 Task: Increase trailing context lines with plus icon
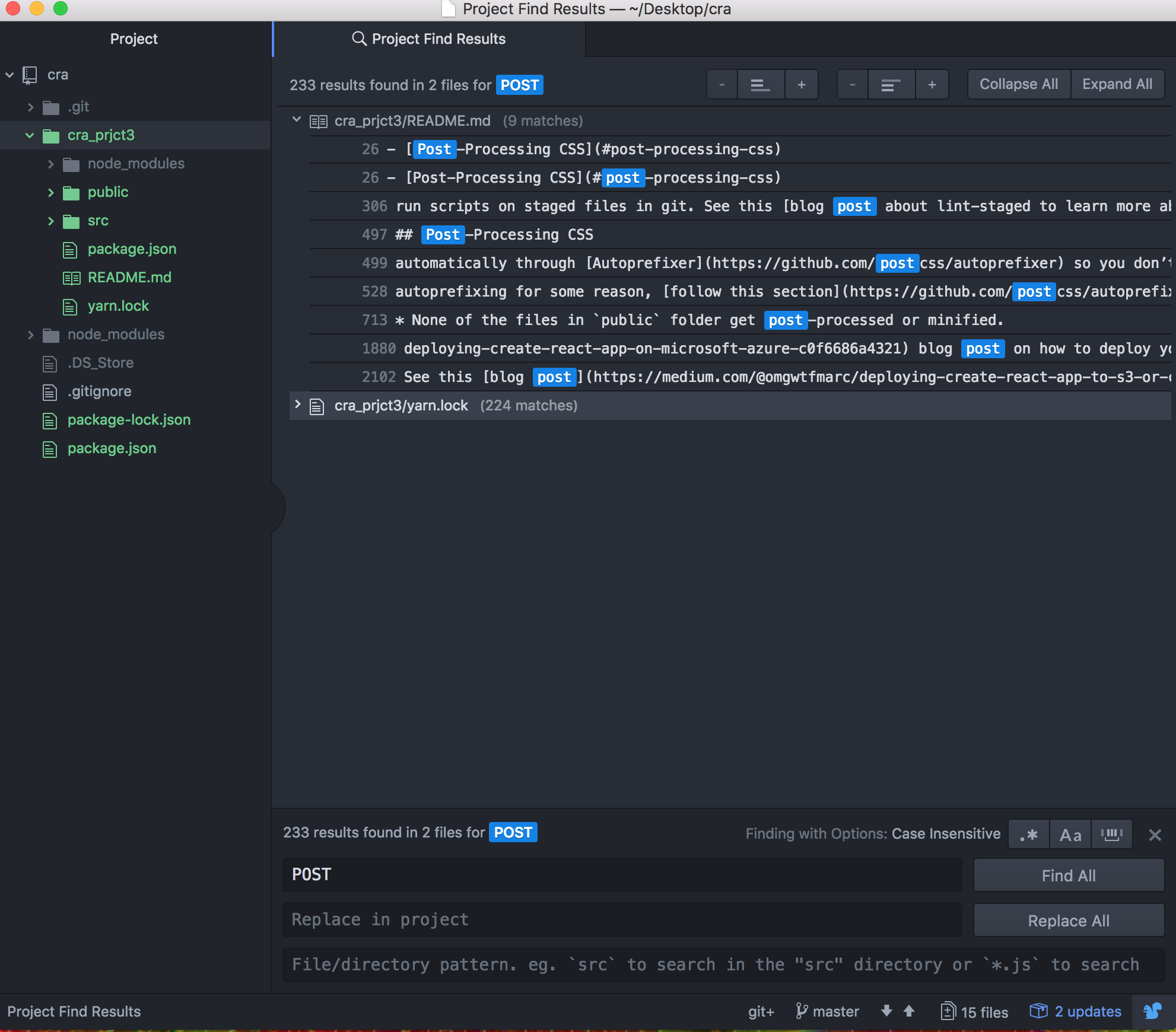tap(933, 84)
